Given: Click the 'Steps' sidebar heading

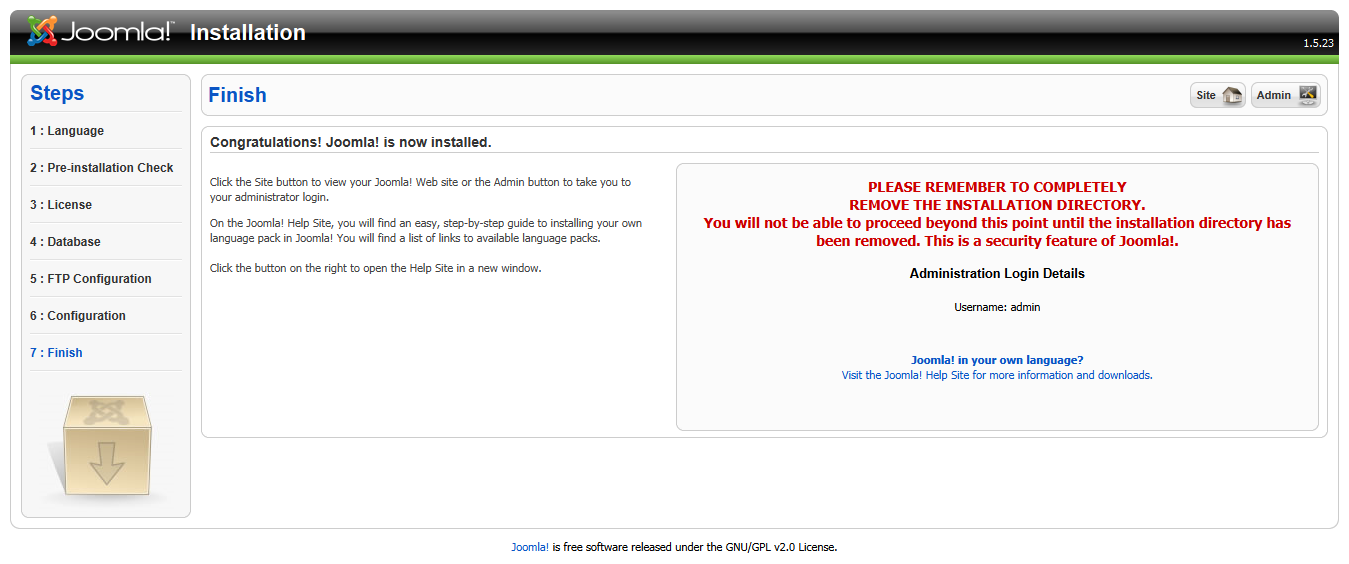Looking at the screenshot, I should (x=57, y=93).
